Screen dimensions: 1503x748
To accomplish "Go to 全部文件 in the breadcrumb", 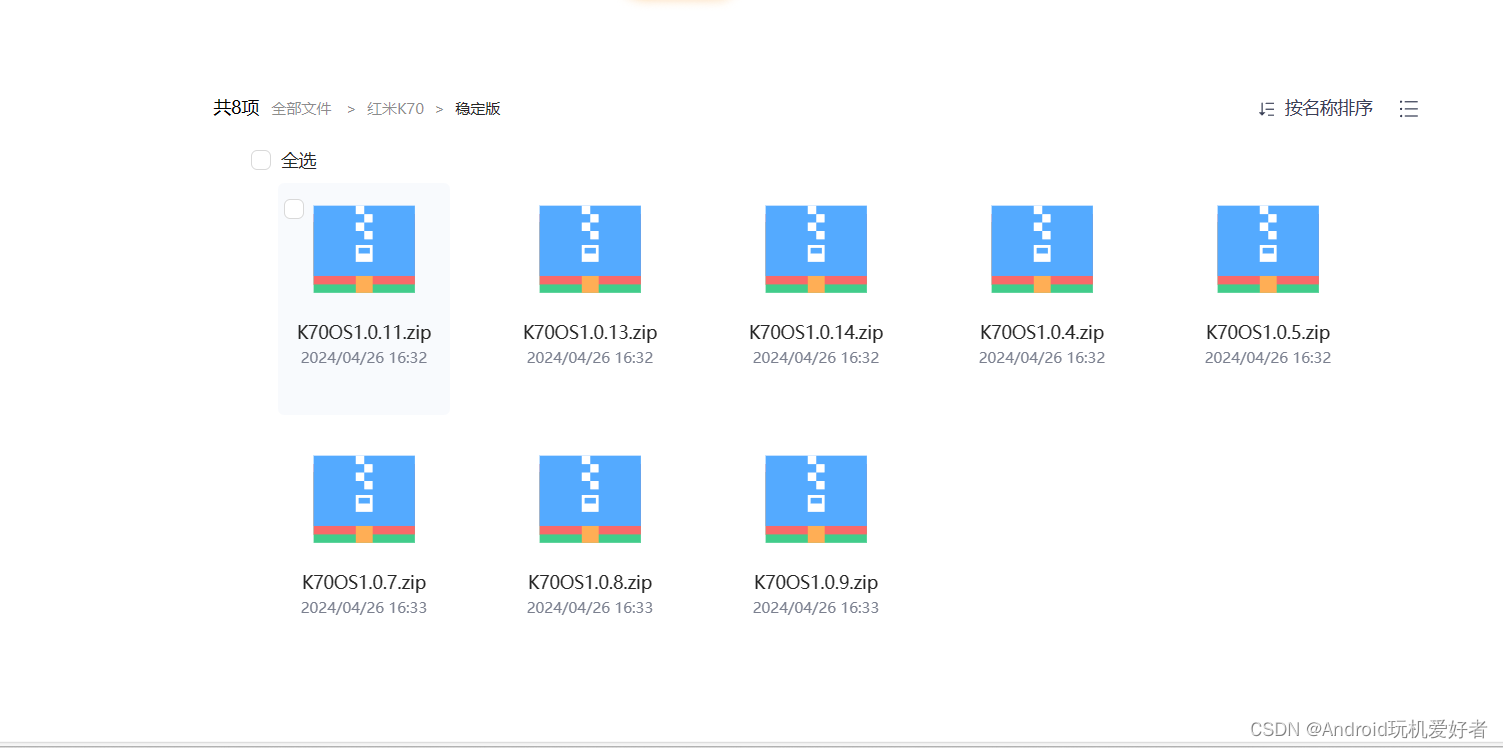I will [301, 109].
